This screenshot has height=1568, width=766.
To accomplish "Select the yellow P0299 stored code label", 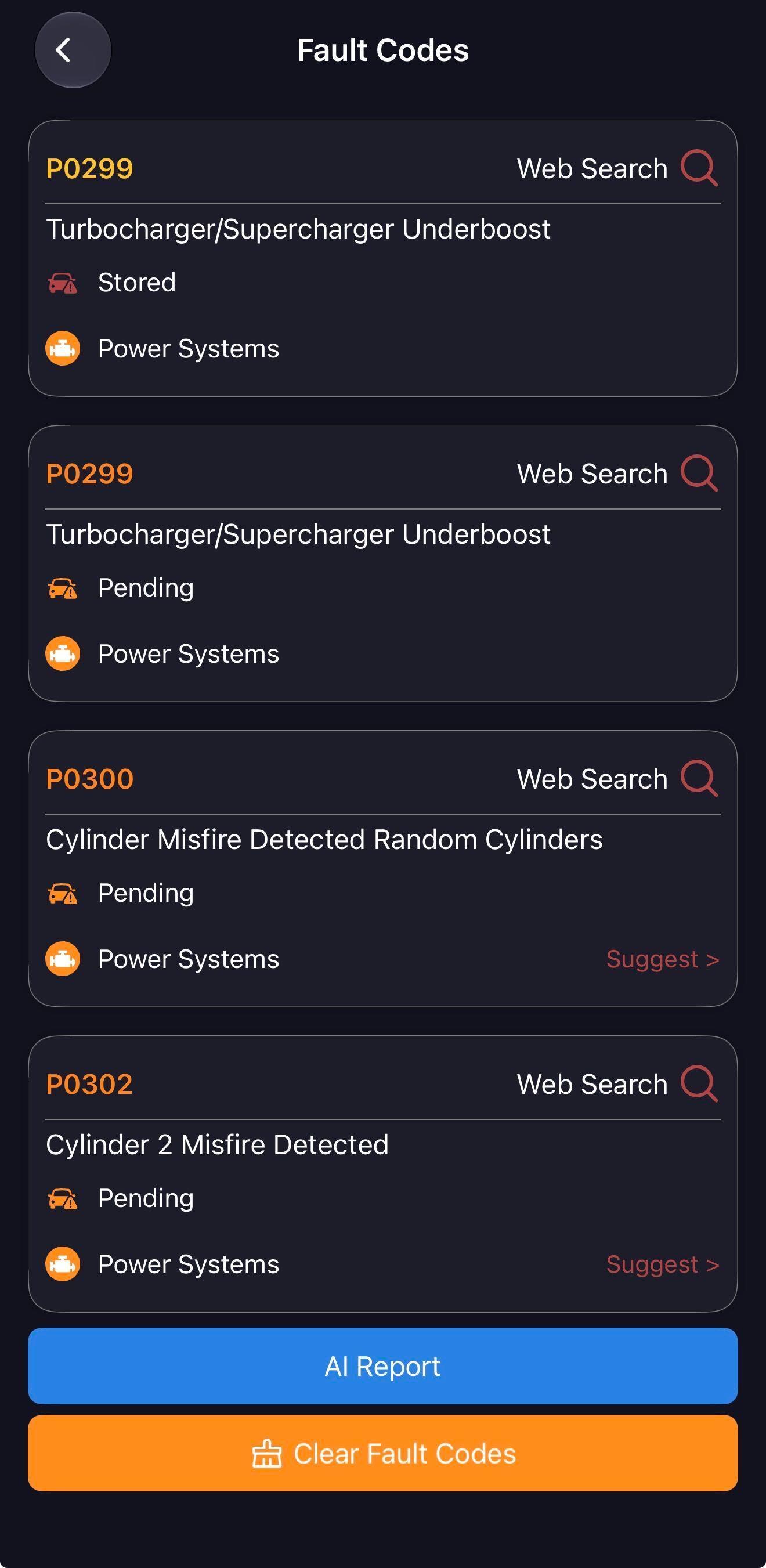I will (x=89, y=169).
